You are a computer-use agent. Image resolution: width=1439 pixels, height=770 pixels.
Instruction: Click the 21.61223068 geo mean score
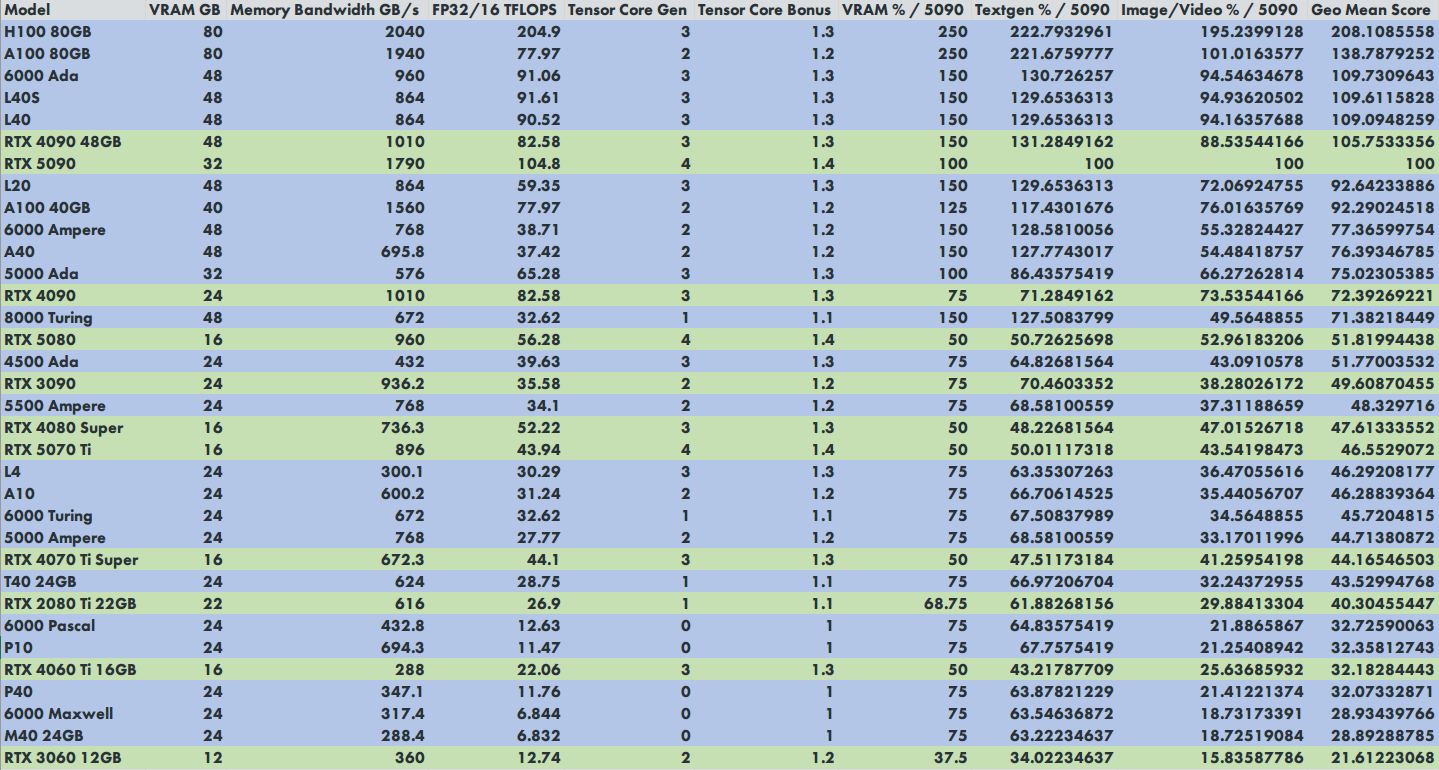pyautogui.click(x=1384, y=758)
